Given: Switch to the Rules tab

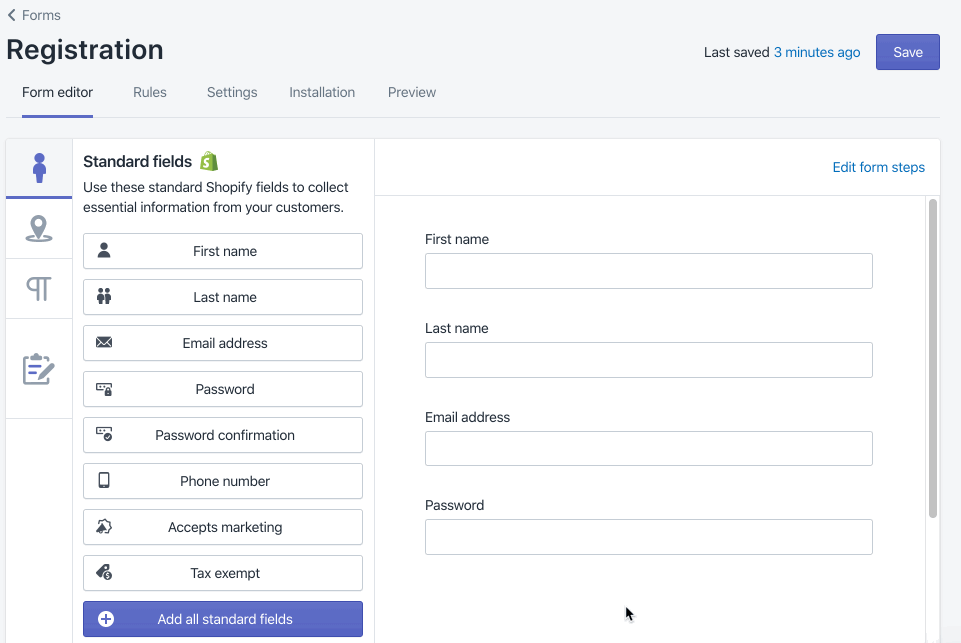Looking at the screenshot, I should (150, 92).
